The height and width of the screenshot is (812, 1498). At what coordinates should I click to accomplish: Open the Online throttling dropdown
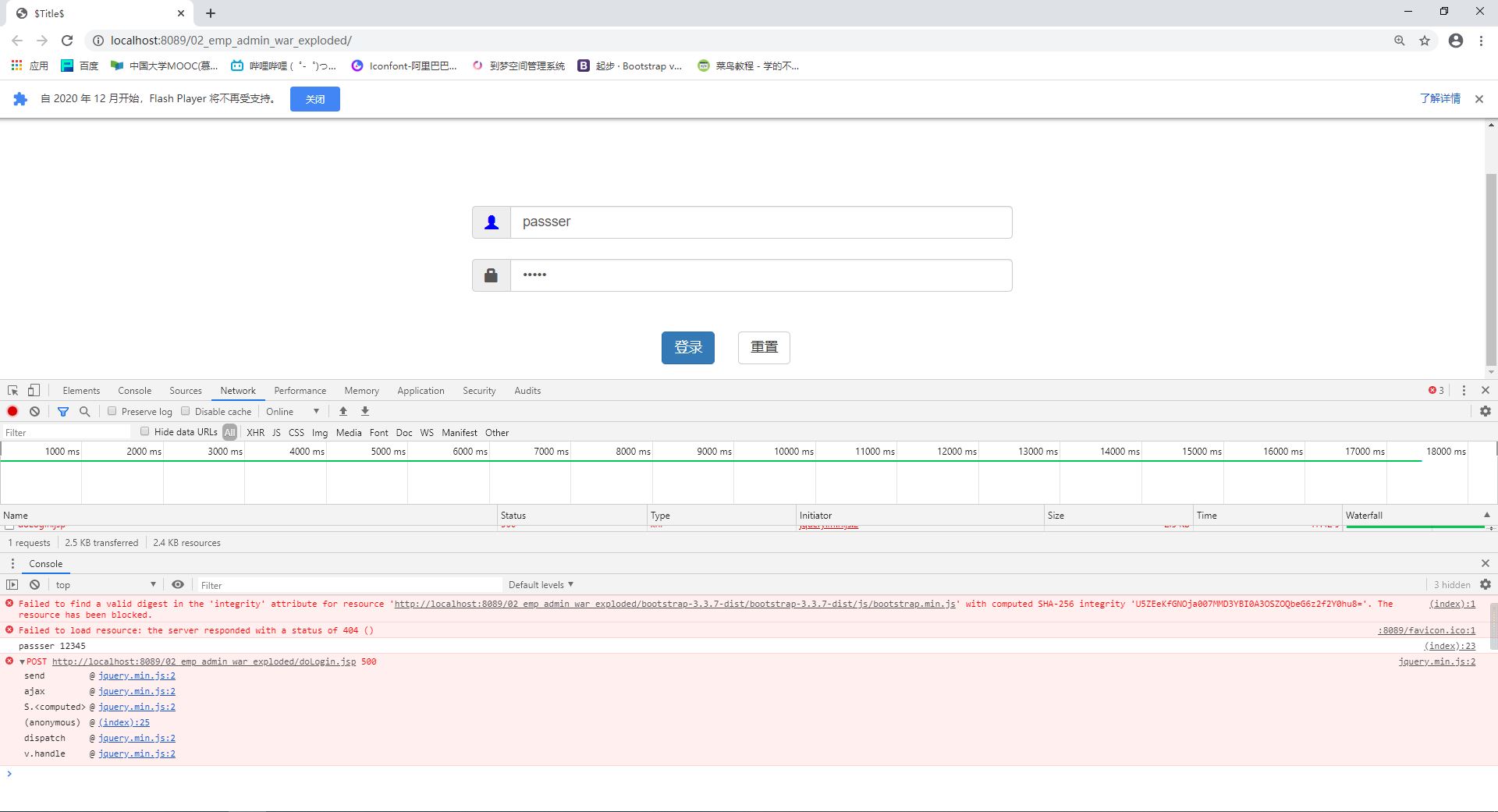pyautogui.click(x=293, y=411)
